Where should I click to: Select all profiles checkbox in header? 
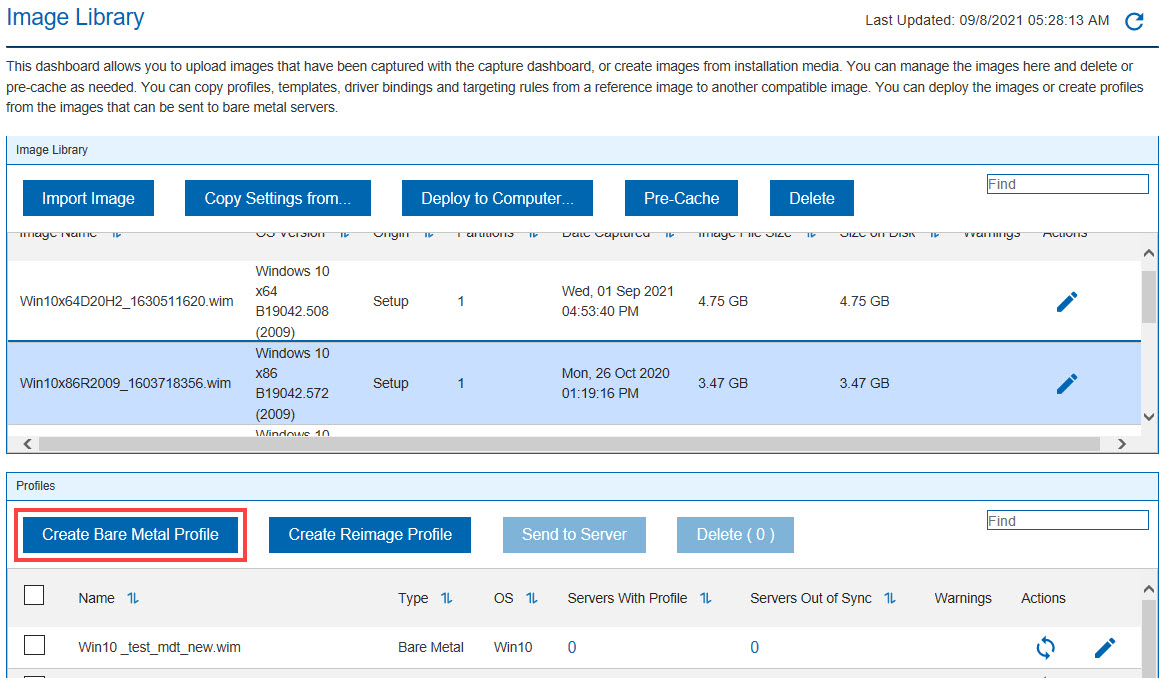click(x=34, y=596)
